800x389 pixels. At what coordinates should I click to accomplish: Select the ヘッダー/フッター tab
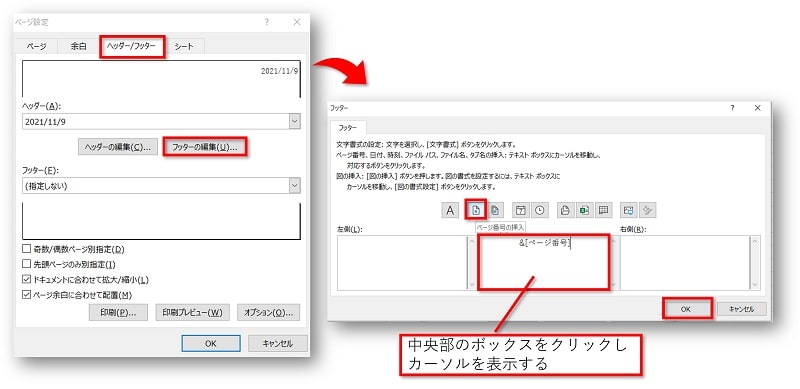(132, 46)
